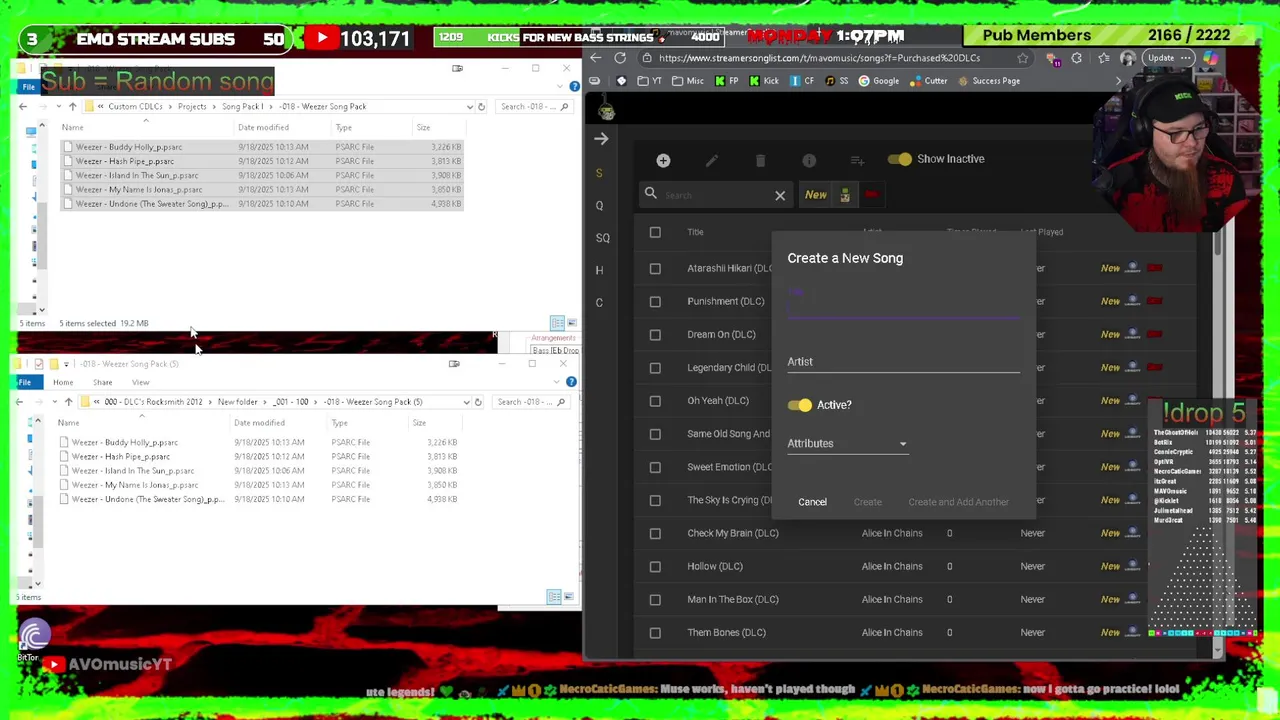Viewport: 1280px width, 720px height.
Task: Clear the song search with the X icon
Action: [780, 196]
